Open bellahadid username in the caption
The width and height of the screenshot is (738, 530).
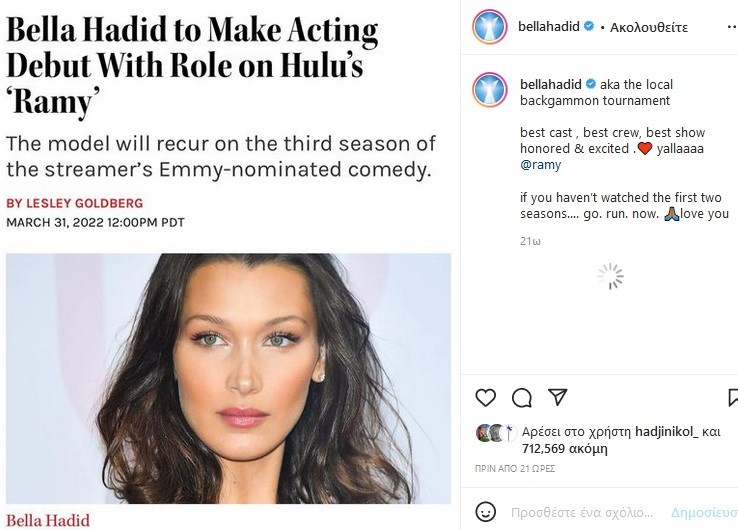point(550,83)
